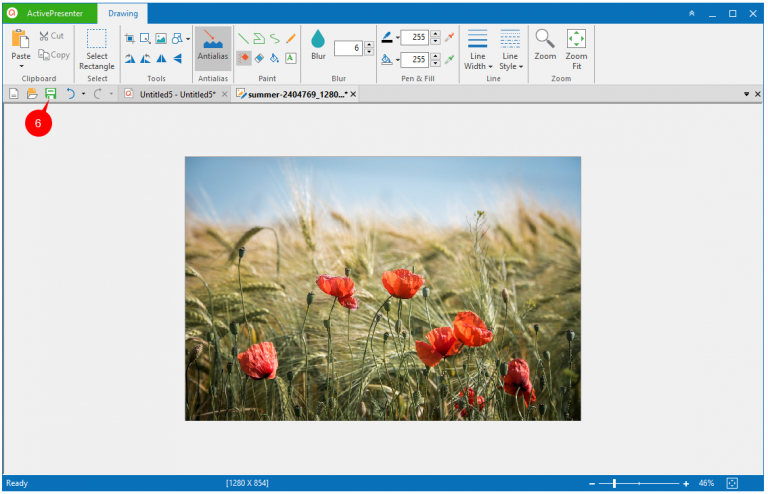Activate the Select Rectangle tool
This screenshot has width=768, height=494.
[96, 49]
